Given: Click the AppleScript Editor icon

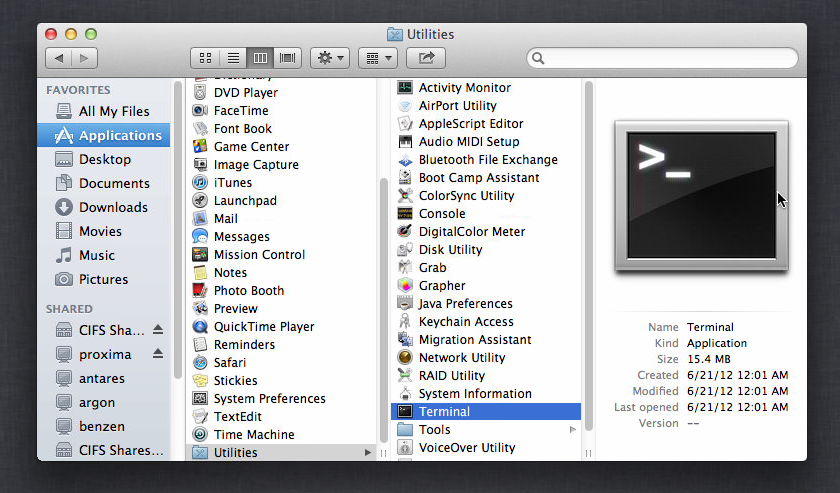Looking at the screenshot, I should (x=405, y=123).
